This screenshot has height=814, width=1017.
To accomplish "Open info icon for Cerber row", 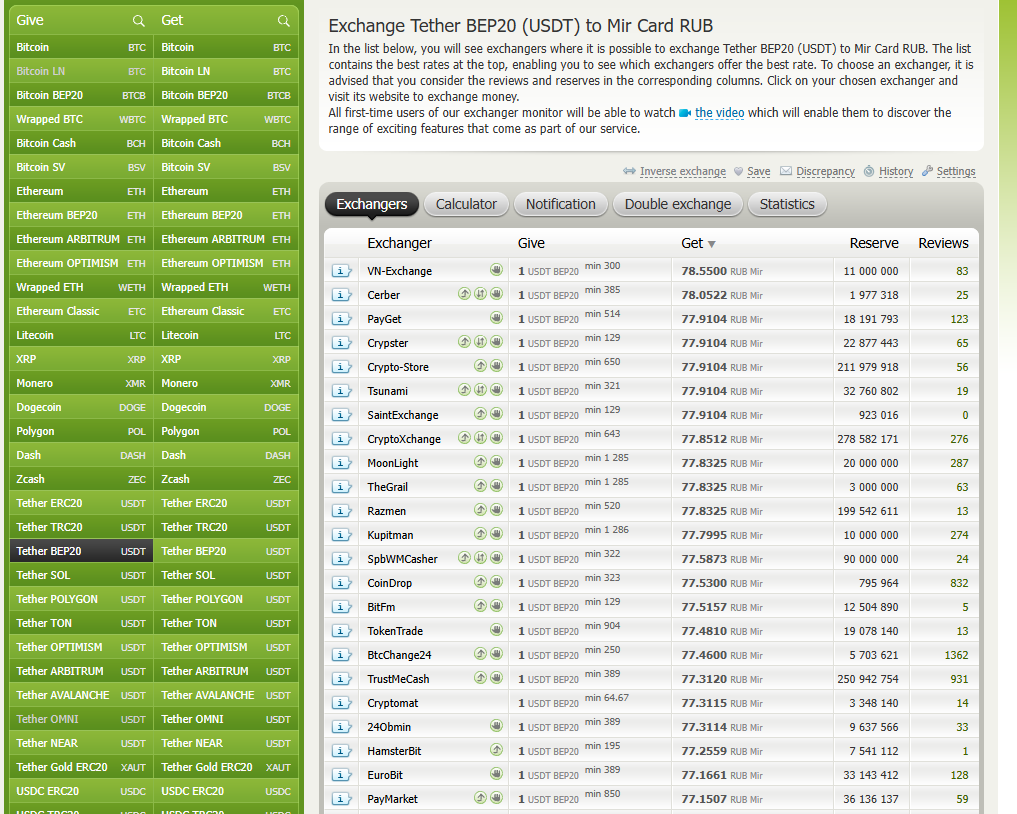I will click(x=341, y=295).
